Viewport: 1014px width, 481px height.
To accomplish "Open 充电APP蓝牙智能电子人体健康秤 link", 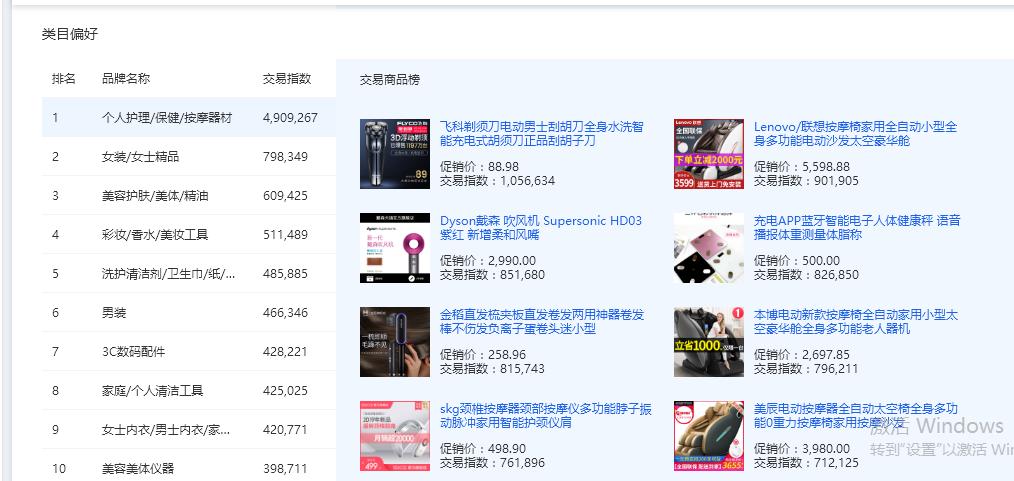I will pos(857,228).
